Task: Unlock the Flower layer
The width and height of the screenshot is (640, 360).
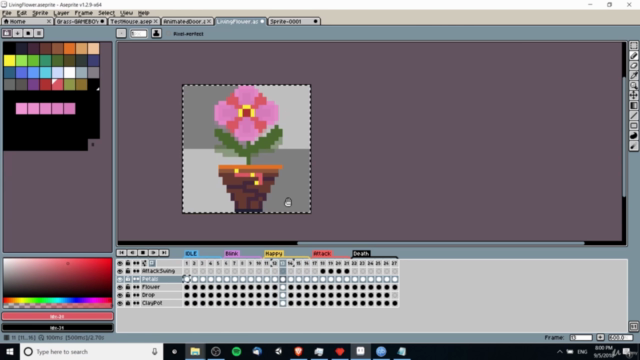Action: [x=128, y=287]
